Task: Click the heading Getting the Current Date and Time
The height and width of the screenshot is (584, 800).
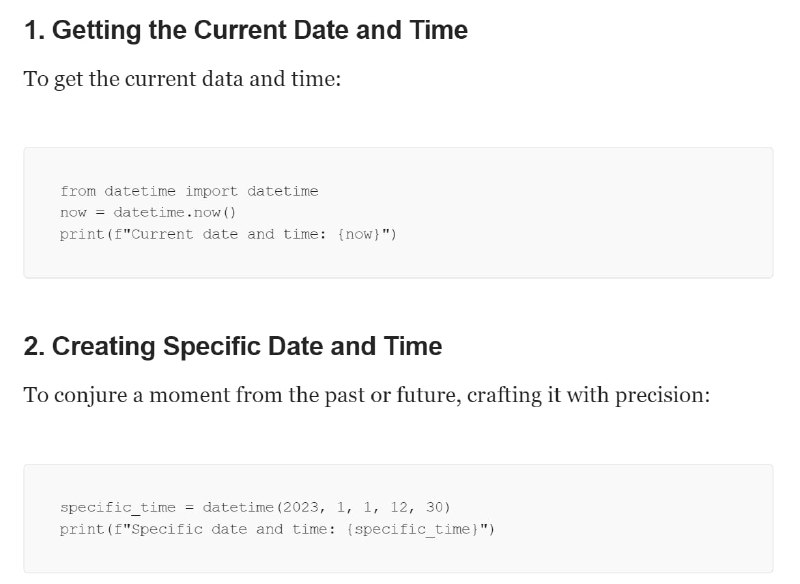Action: pyautogui.click(x=246, y=30)
